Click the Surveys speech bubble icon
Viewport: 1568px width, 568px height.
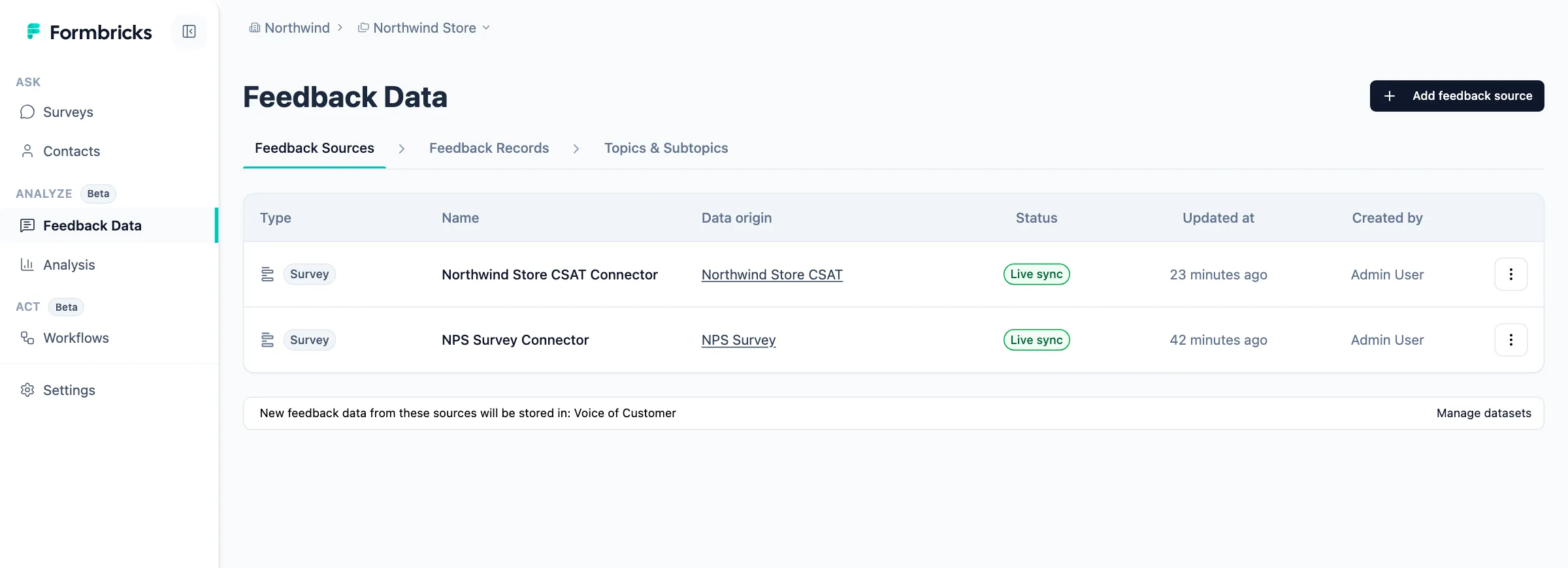tap(27, 112)
